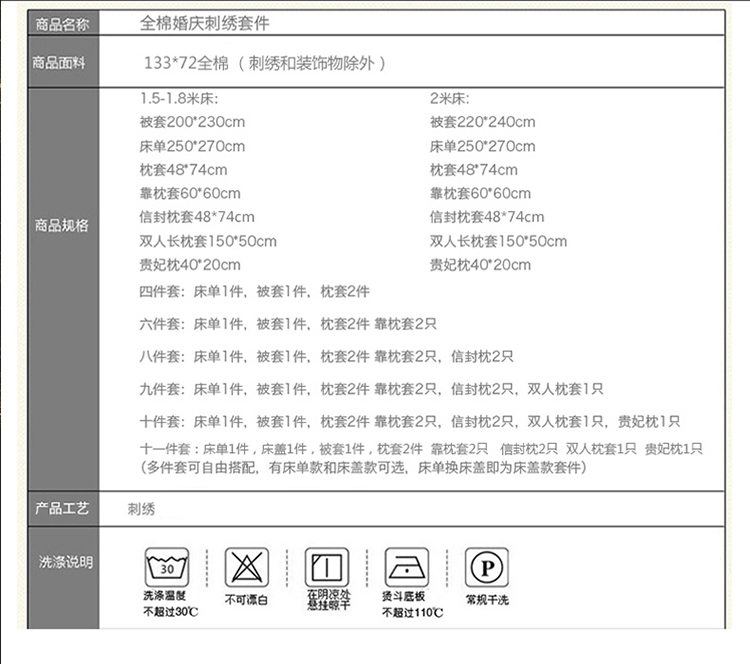Select the 商品规格 header cell
750x664 pixels.
(x=61, y=225)
